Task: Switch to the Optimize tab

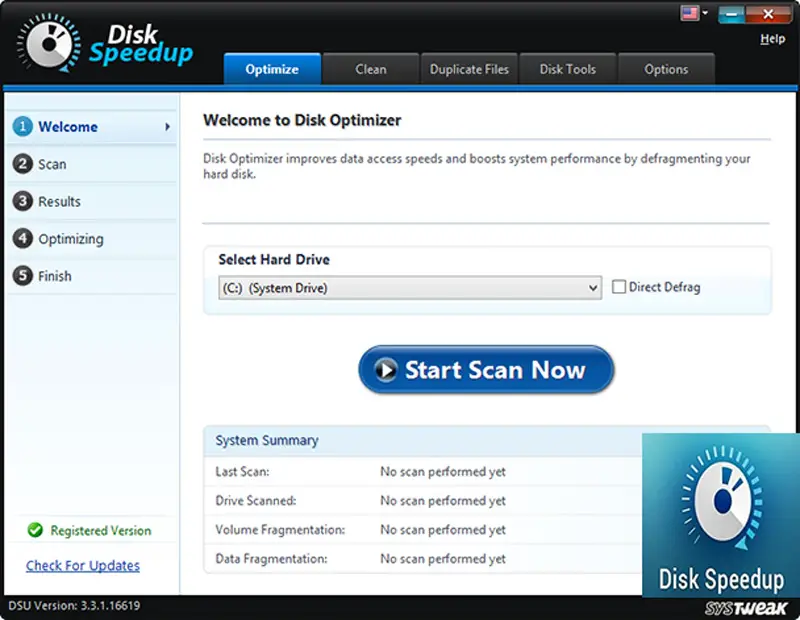Action: click(272, 69)
